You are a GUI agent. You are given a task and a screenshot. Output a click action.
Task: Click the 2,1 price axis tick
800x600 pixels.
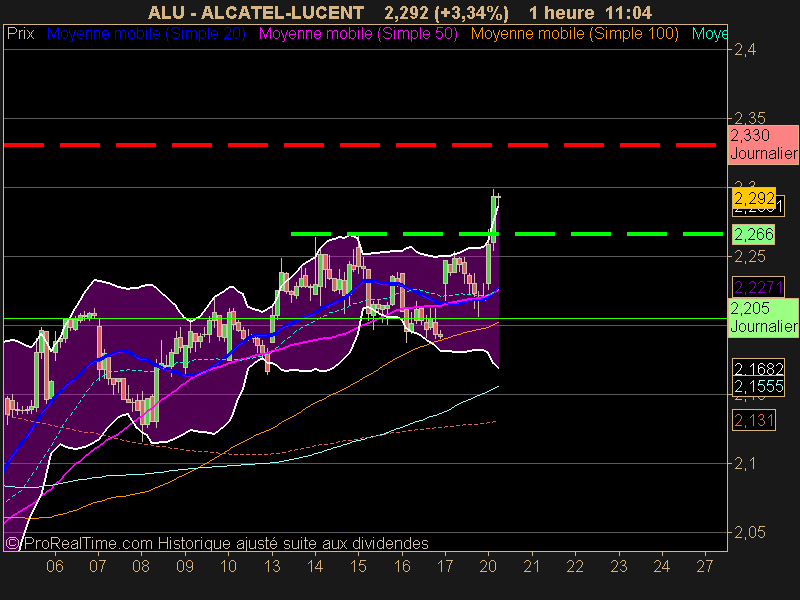[745, 463]
